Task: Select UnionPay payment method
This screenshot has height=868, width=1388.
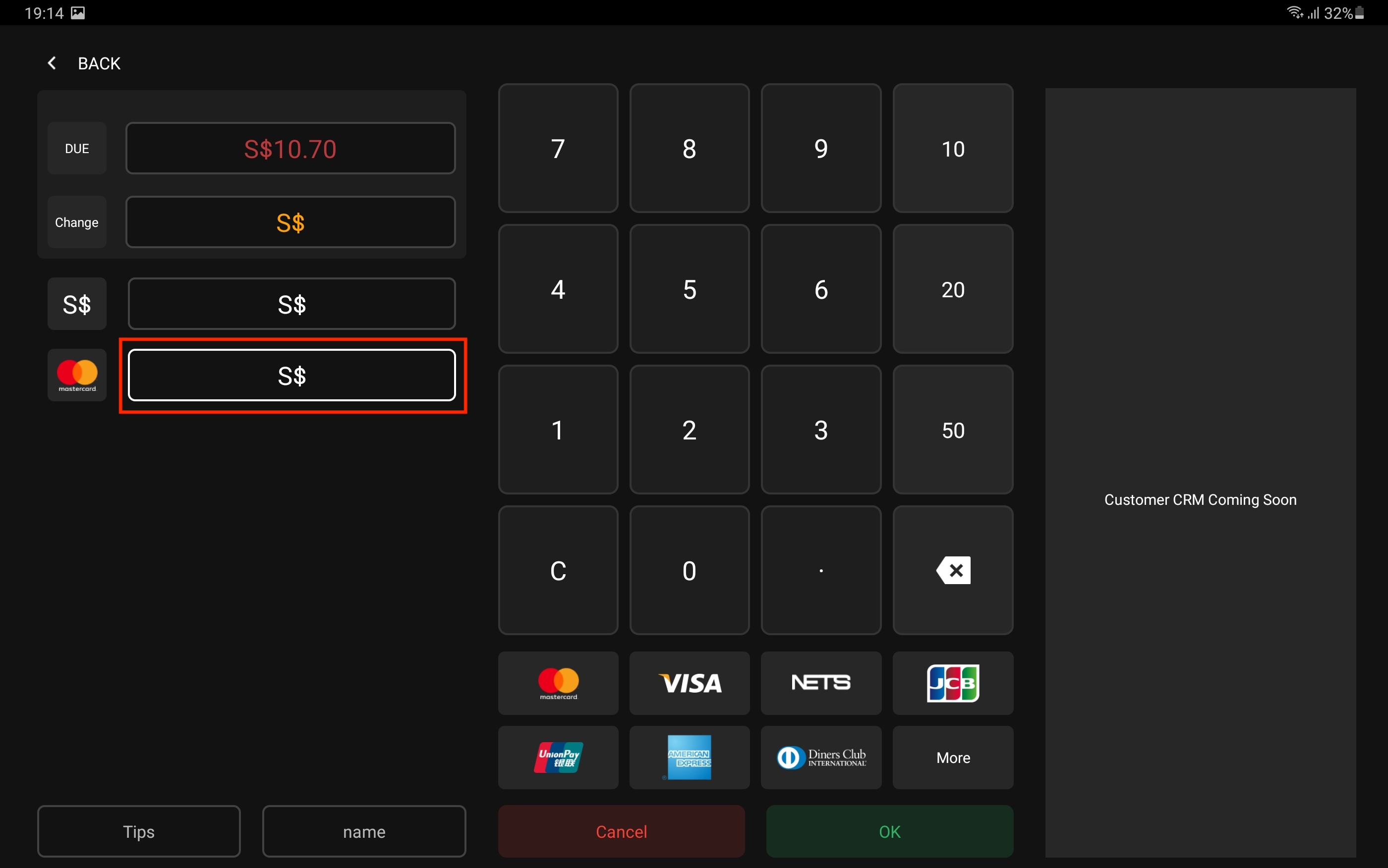Action: point(558,757)
